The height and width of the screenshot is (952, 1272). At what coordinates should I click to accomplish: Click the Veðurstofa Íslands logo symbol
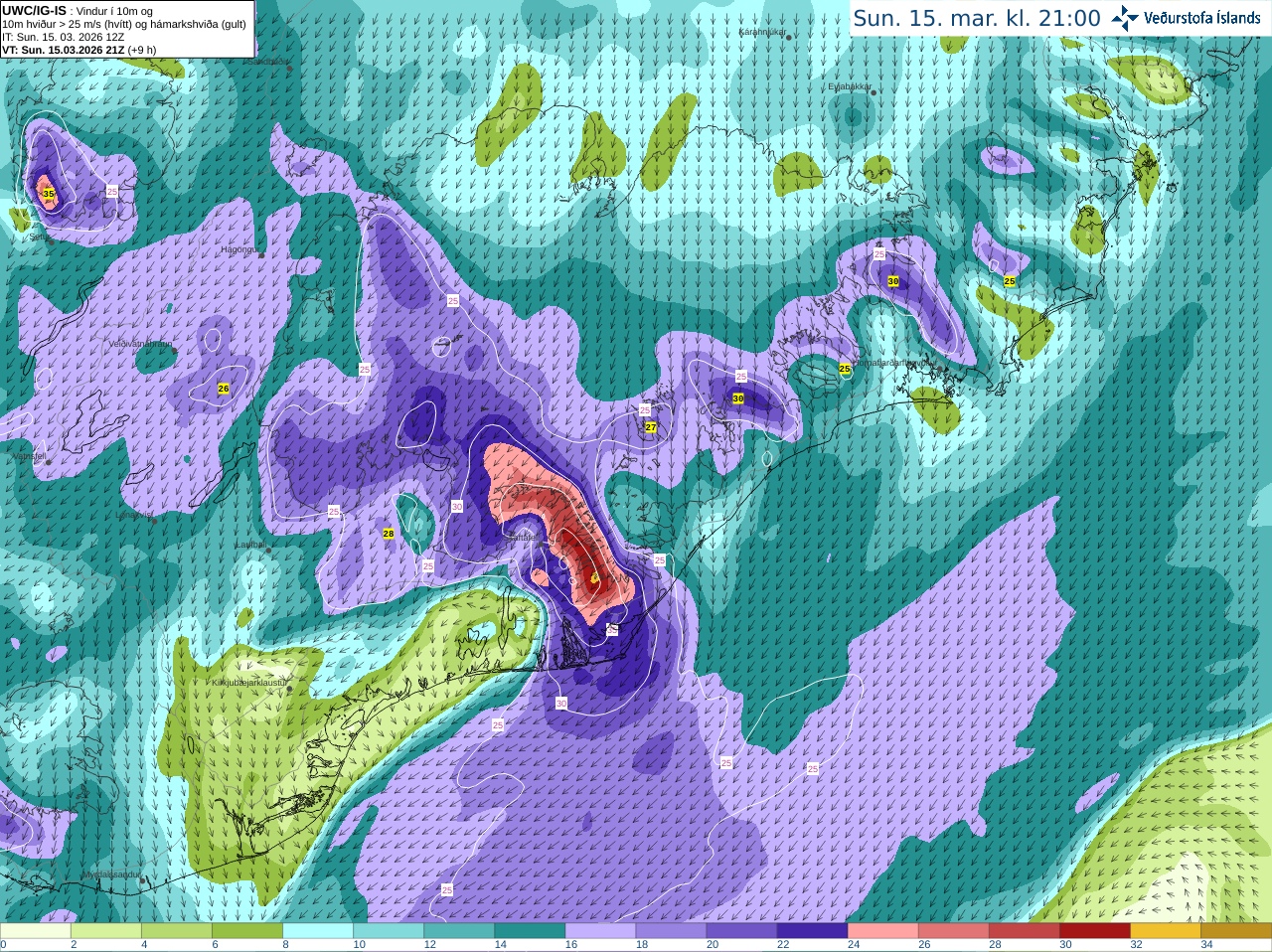click(x=1125, y=18)
